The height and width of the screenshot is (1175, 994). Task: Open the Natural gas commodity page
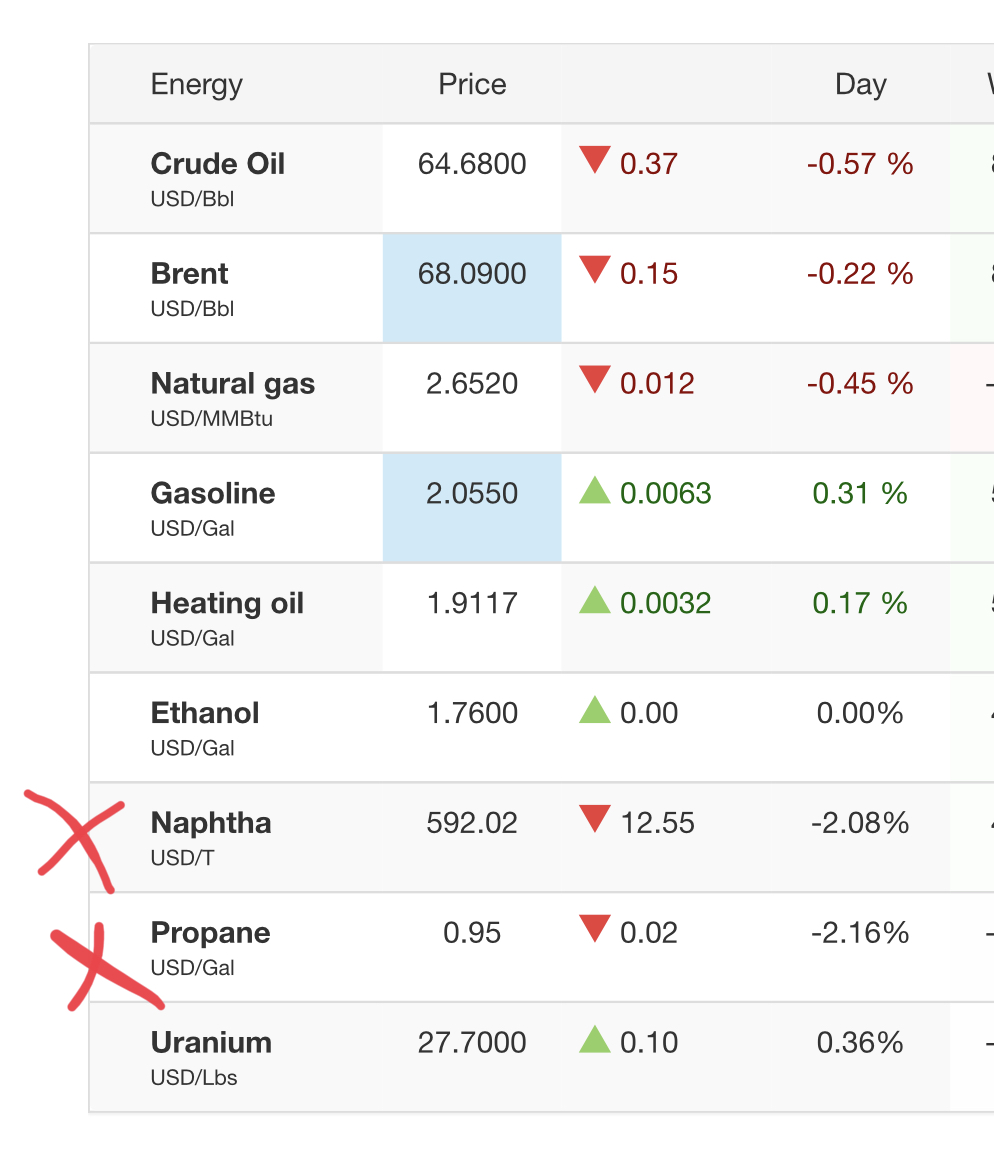(232, 384)
